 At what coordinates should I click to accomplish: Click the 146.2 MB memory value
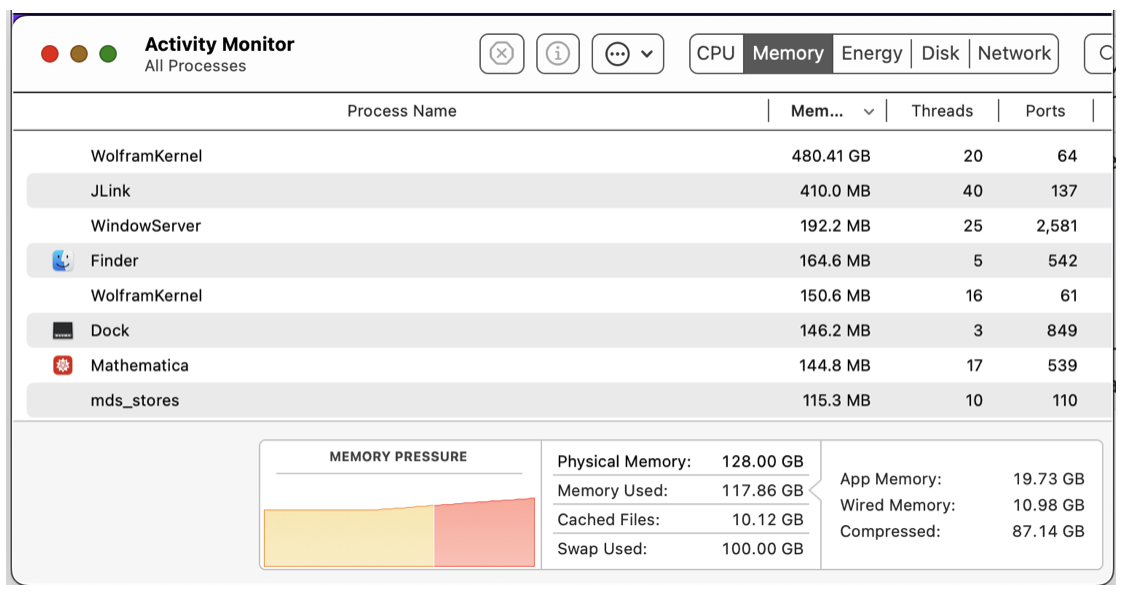(835, 330)
